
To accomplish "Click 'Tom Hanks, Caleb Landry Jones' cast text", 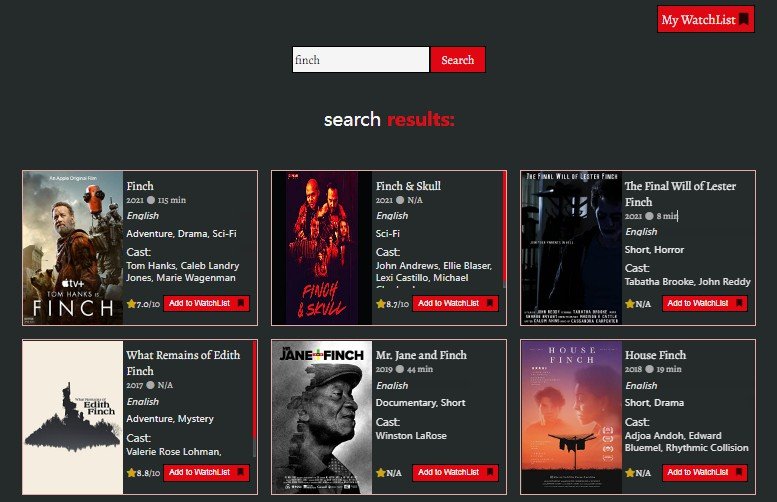I will [182, 272].
